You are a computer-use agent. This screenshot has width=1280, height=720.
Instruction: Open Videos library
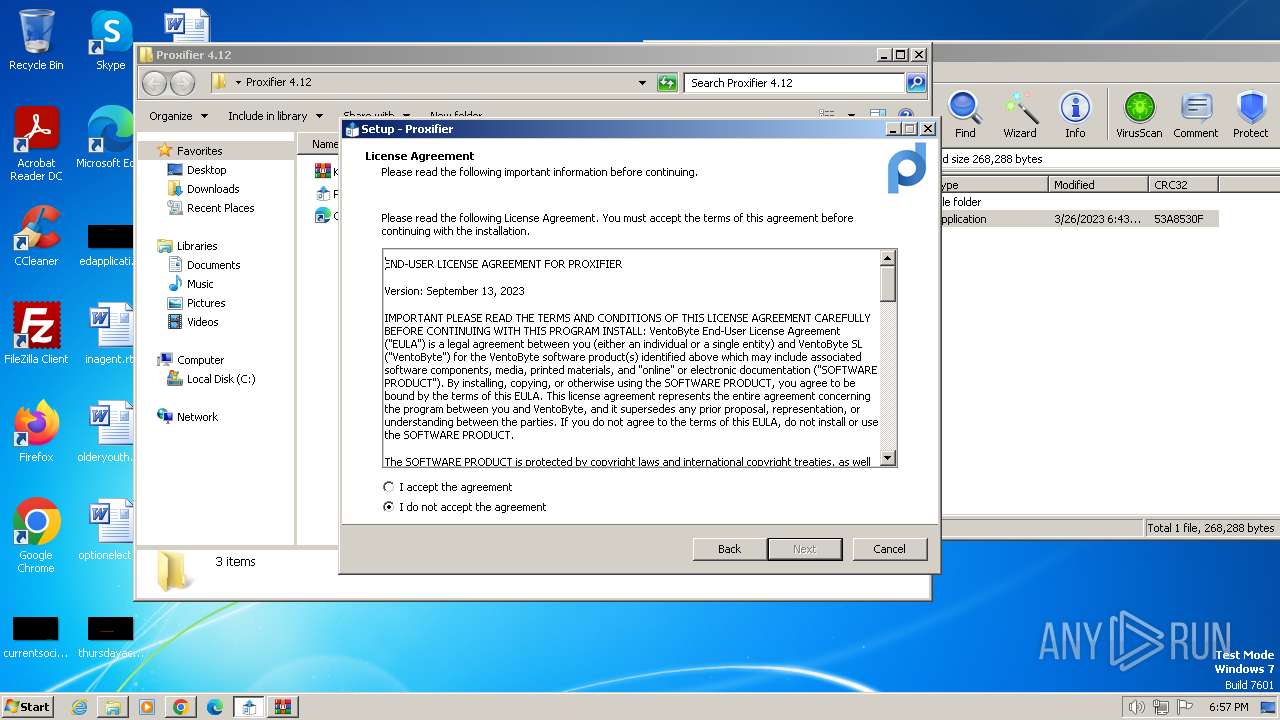[202, 322]
